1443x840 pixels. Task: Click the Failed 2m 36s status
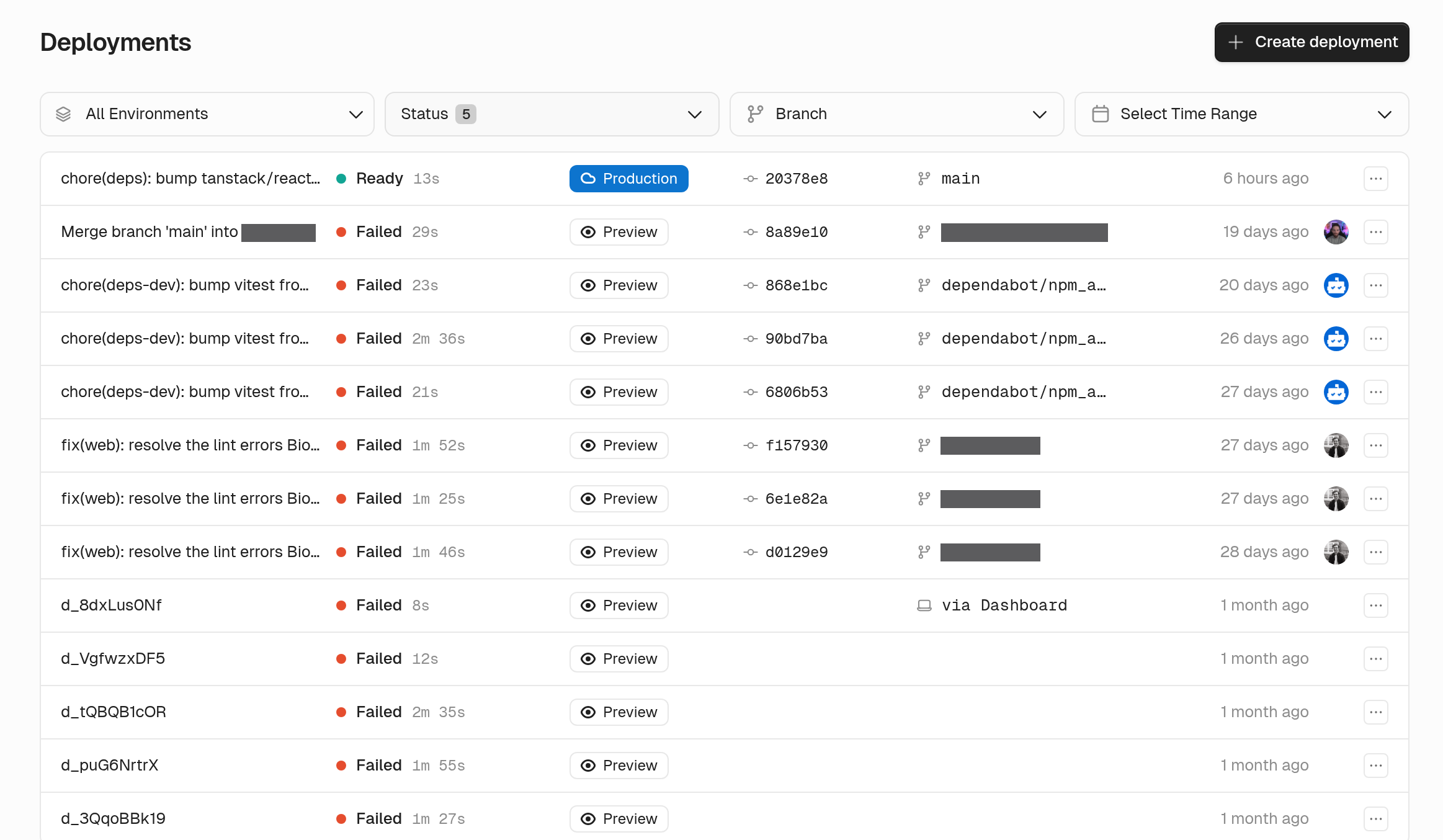pyautogui.click(x=401, y=339)
